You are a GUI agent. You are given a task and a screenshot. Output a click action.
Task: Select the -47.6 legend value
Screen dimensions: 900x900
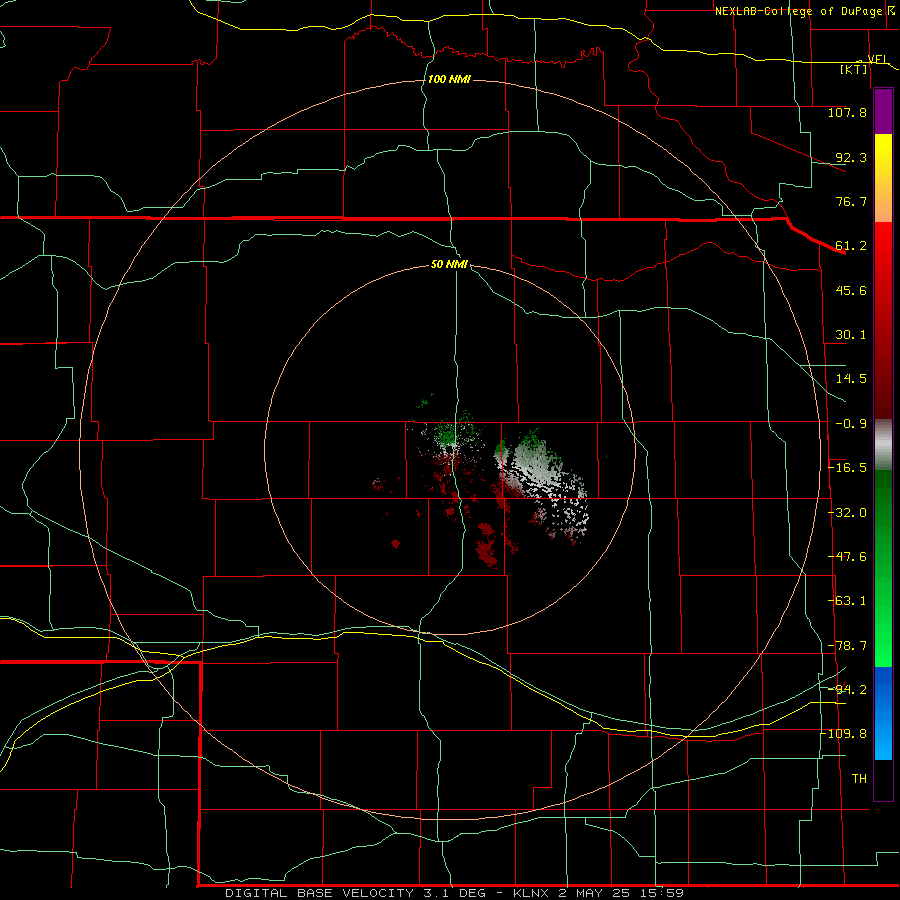point(847,557)
